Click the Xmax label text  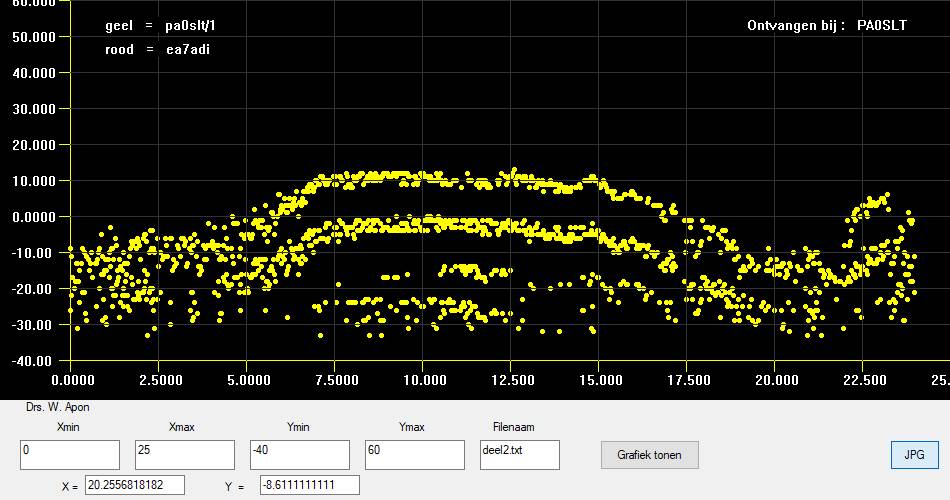[182, 427]
